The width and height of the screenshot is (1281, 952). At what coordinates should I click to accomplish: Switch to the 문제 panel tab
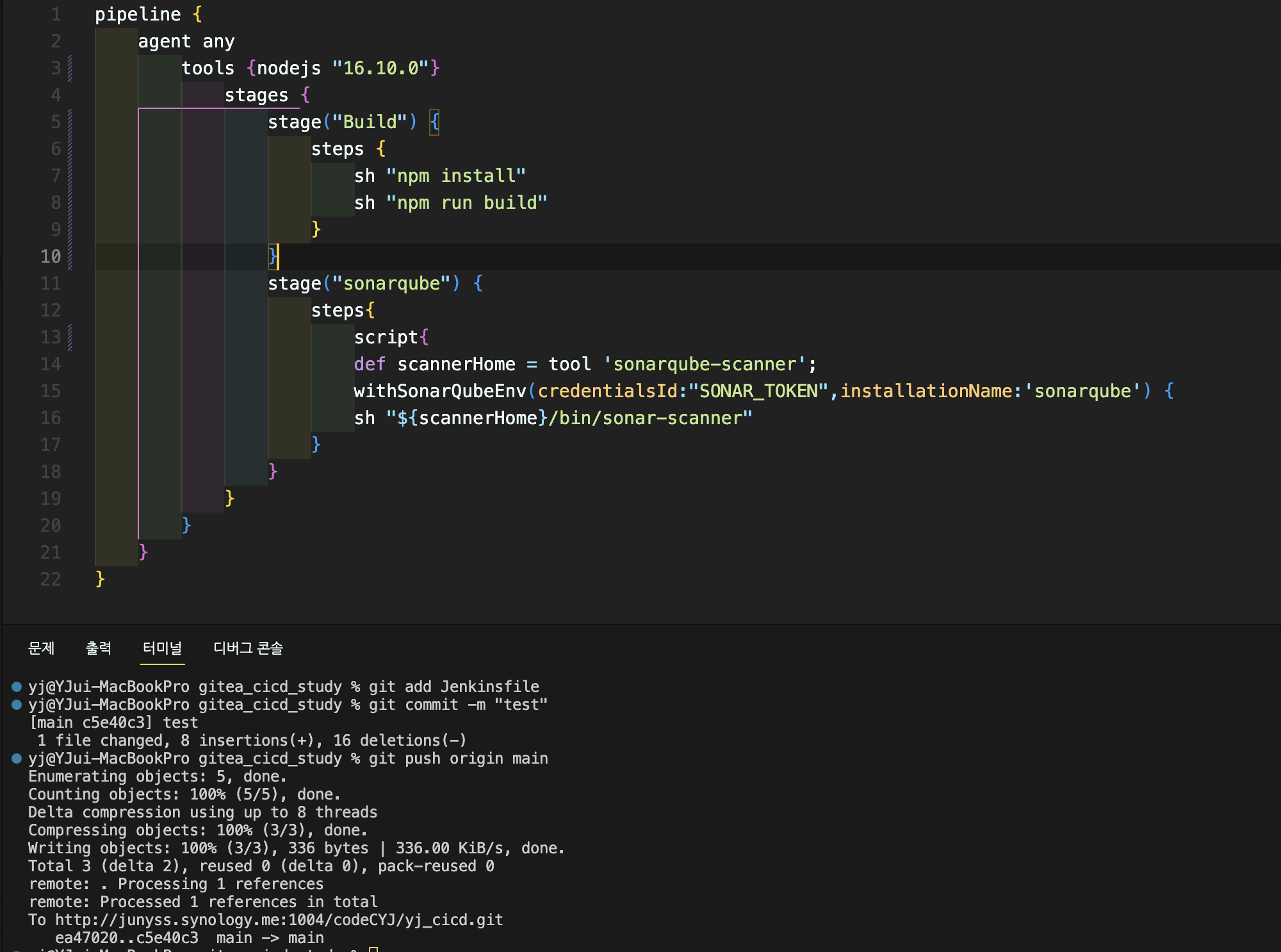click(x=42, y=648)
